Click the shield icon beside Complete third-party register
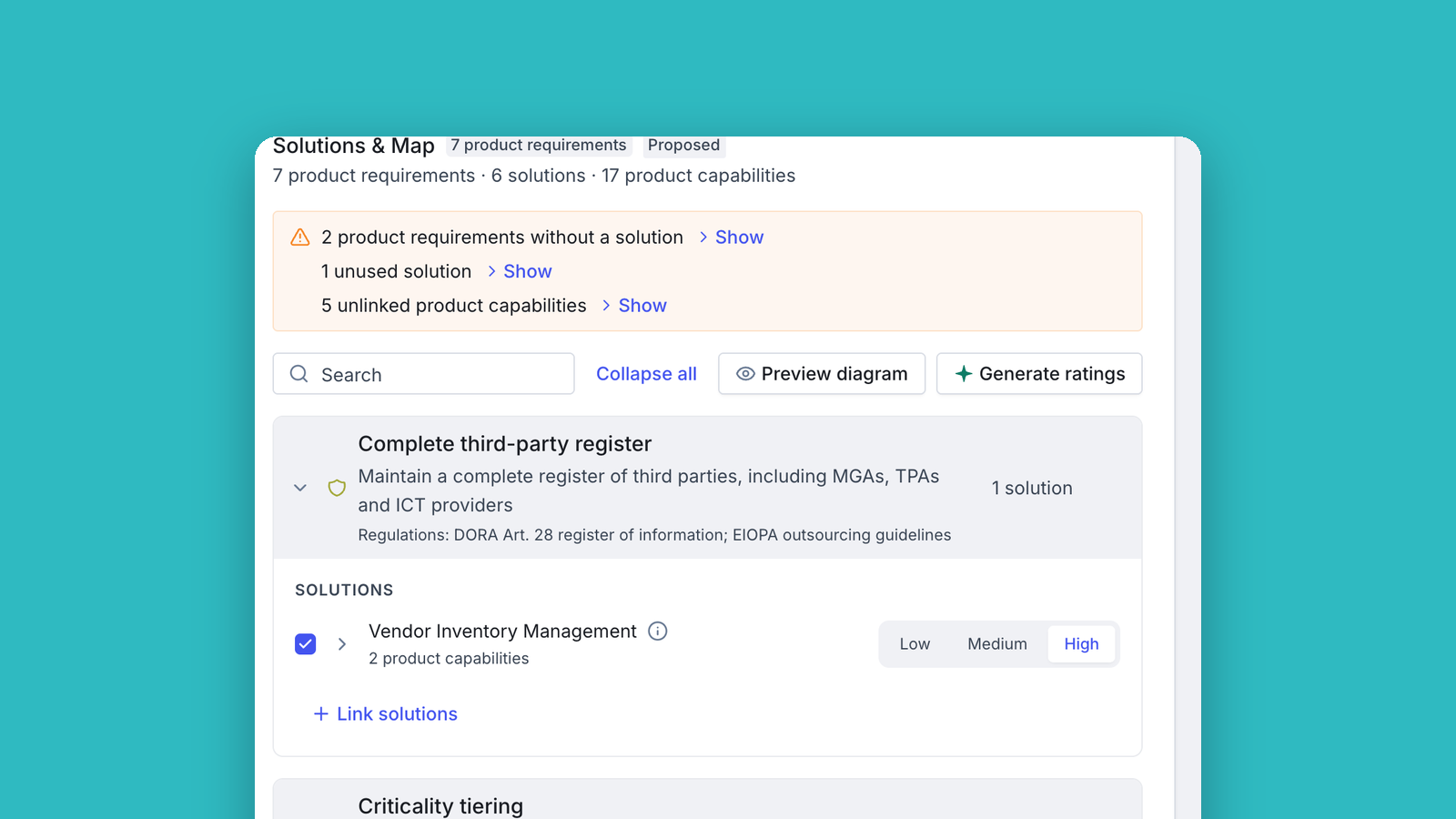The width and height of the screenshot is (1456, 819). coord(337,488)
